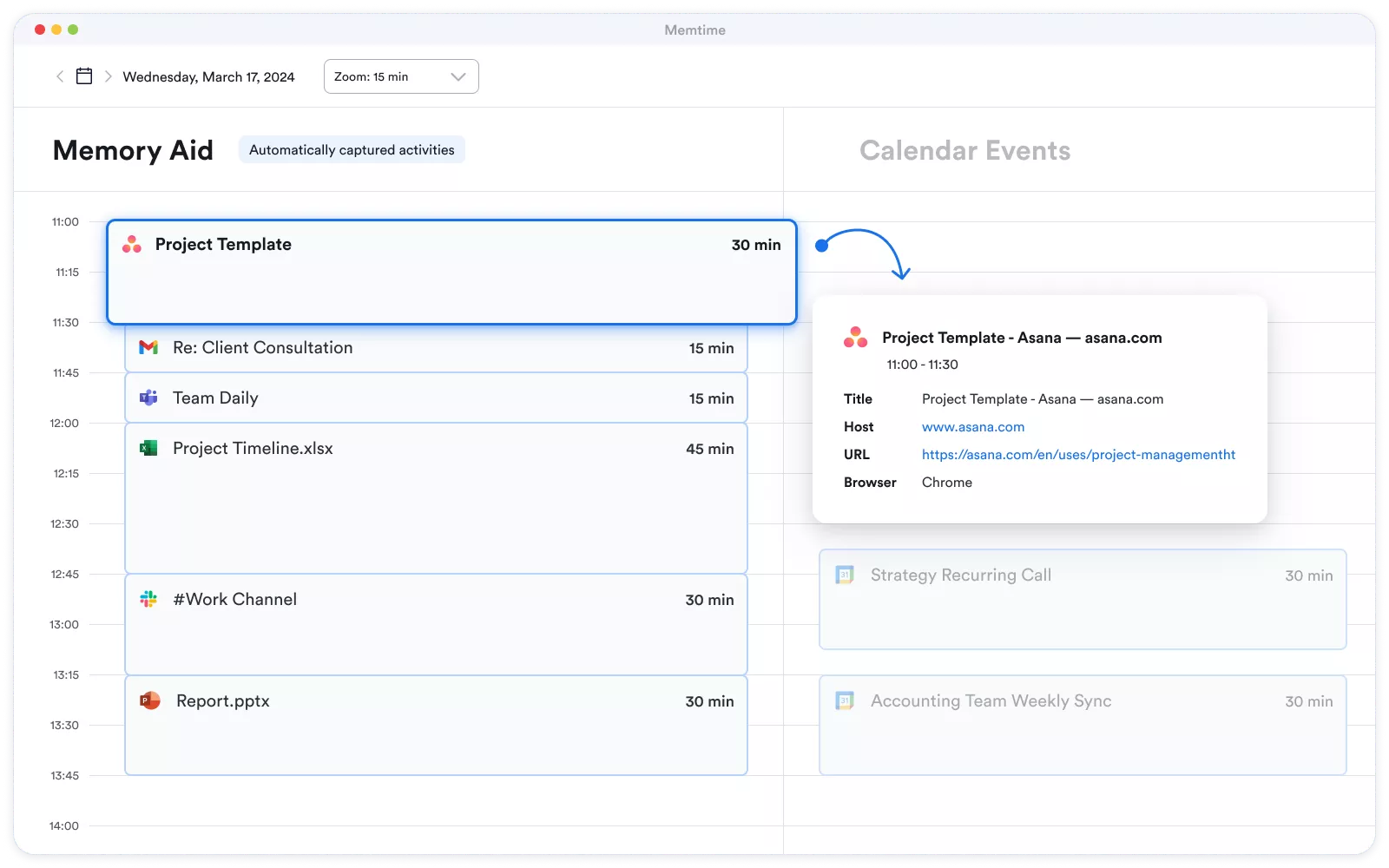This screenshot has width=1389, height=868.
Task: Click the Gmail icon for Client Consultation
Action: click(x=148, y=347)
